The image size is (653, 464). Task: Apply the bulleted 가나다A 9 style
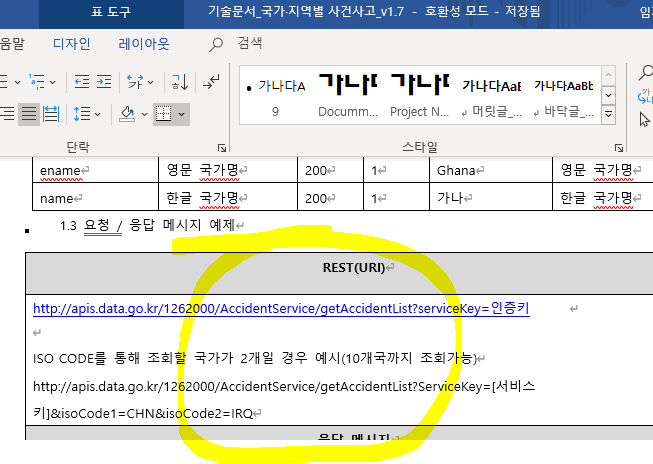pyautogui.click(x=276, y=95)
